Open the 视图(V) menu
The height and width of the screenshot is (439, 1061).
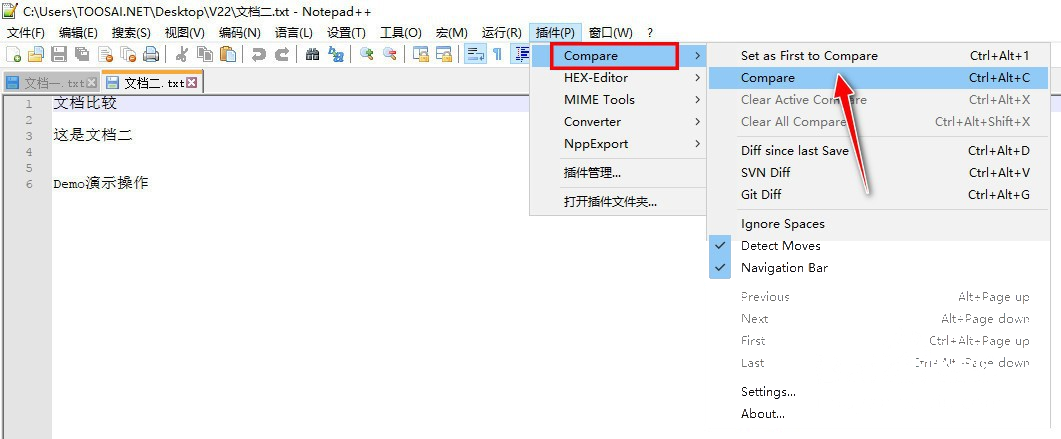tap(185, 32)
